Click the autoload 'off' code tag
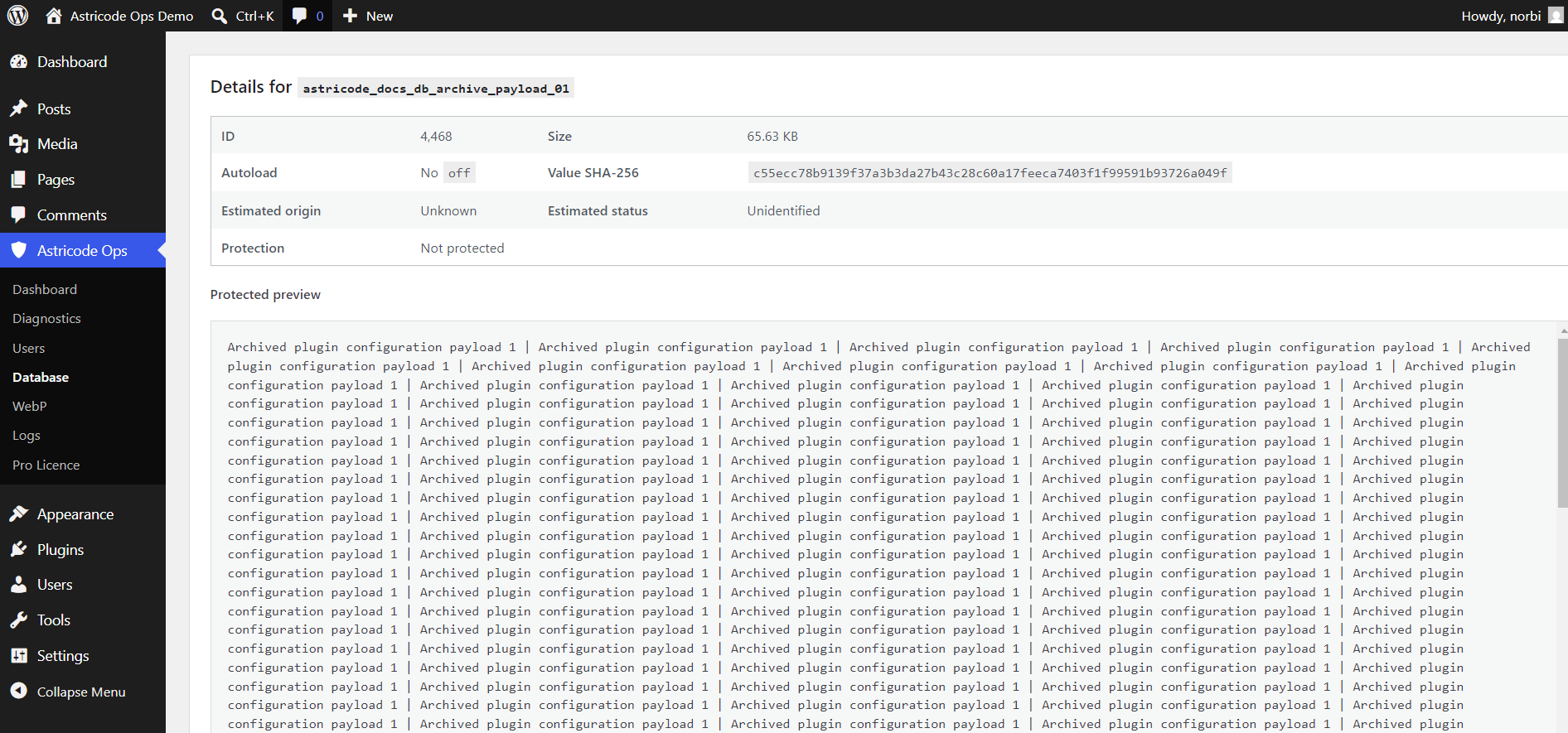 [x=459, y=173]
